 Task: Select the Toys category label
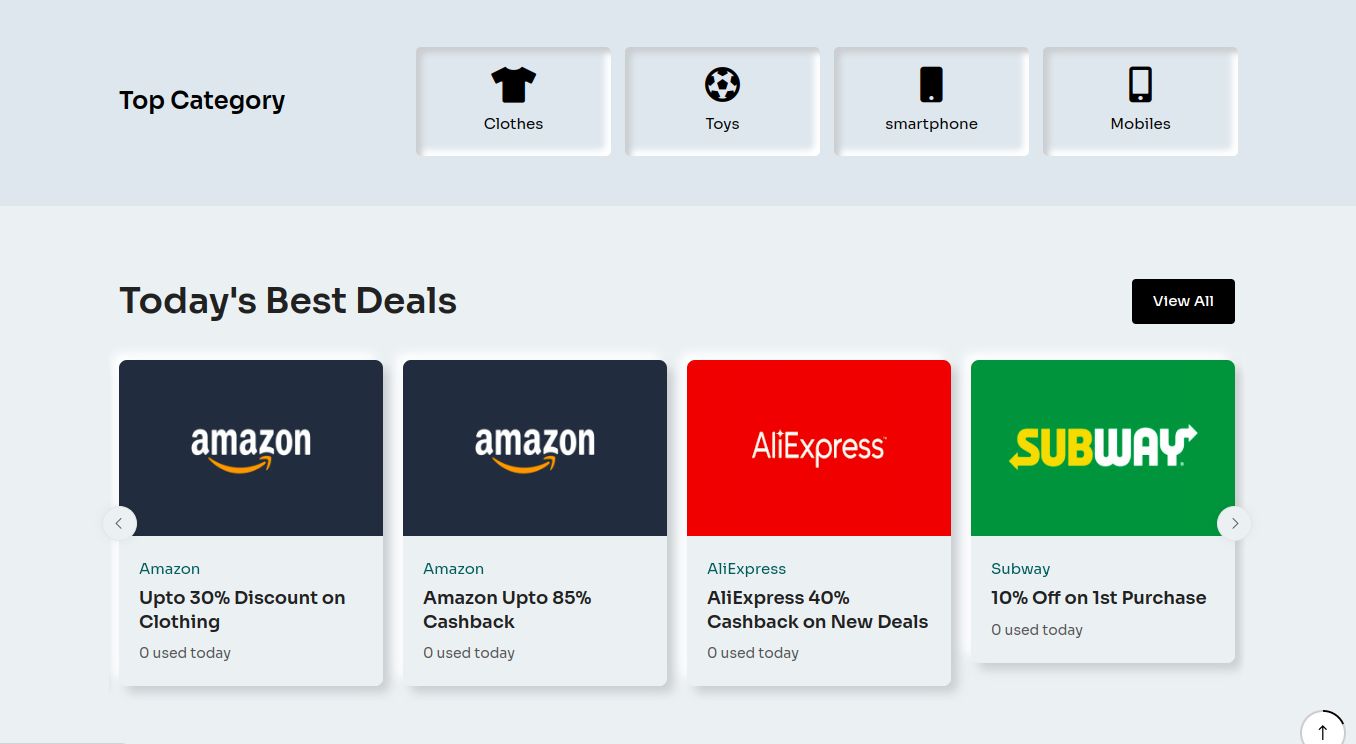(722, 124)
